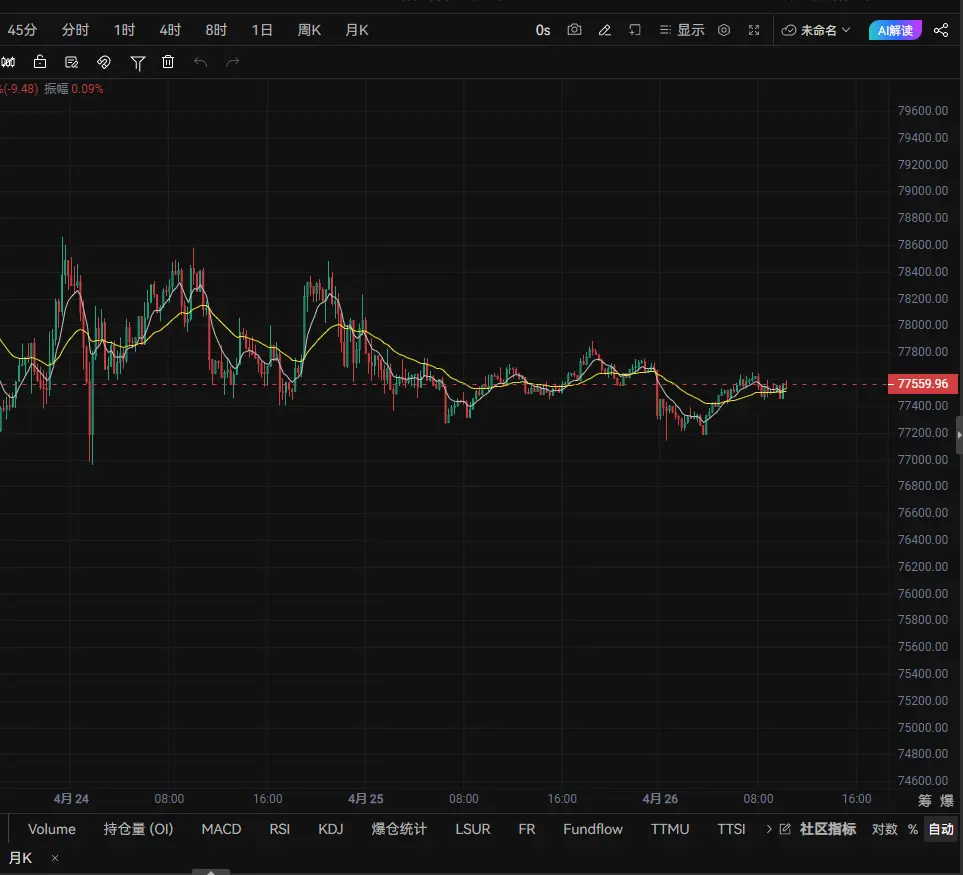Toggle the KDJ indicator
963x875 pixels.
click(330, 829)
